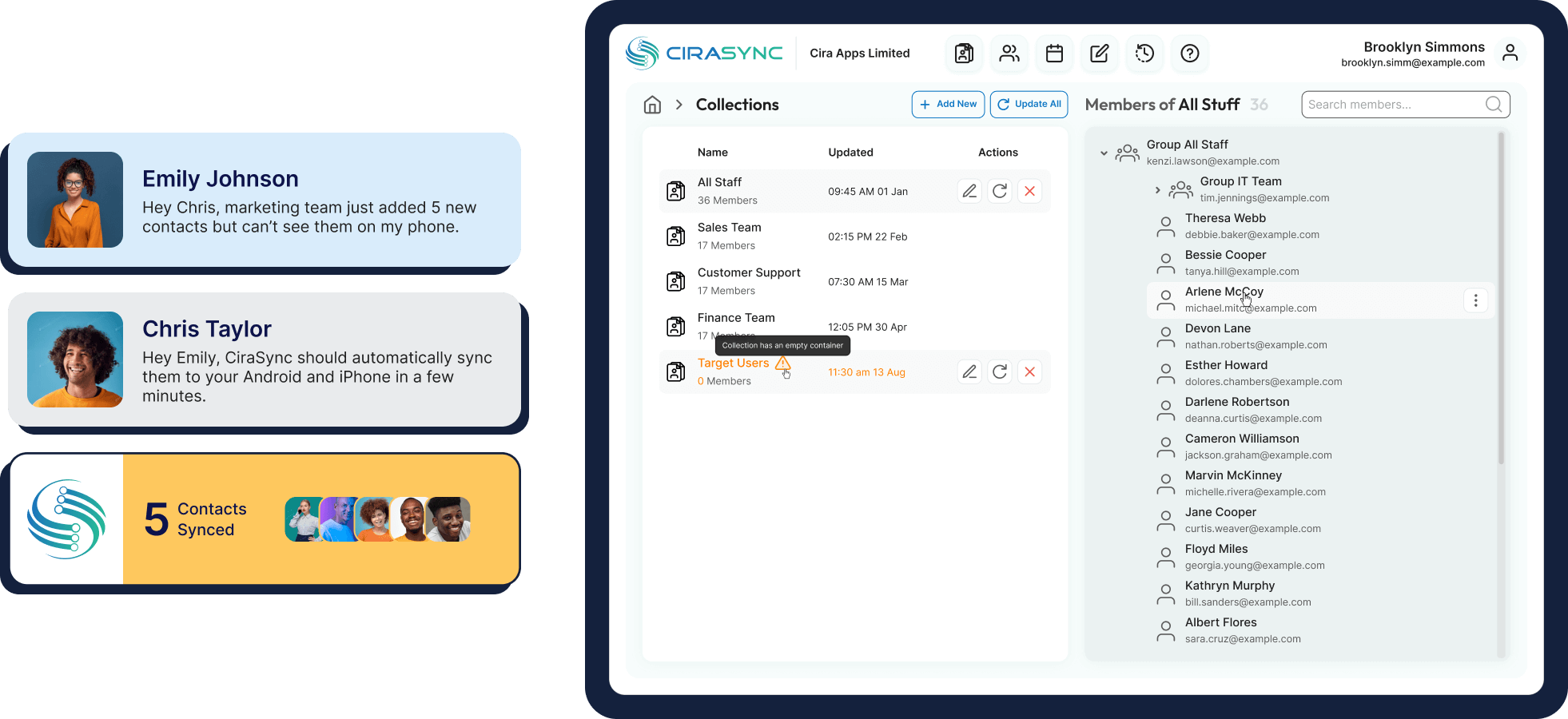Viewport: 1568px width, 719px height.
Task: Refresh the Sales Team collection
Action: [x=999, y=236]
